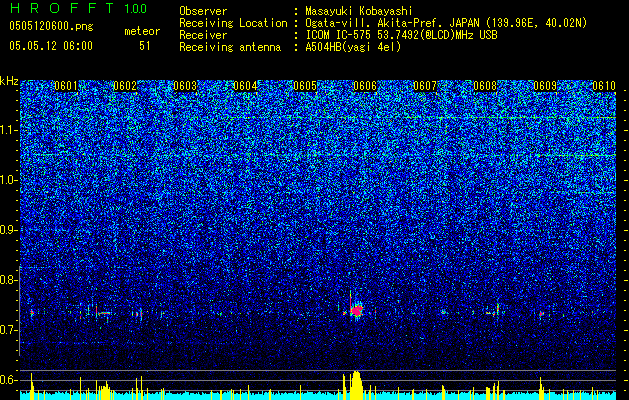Click the 0605 time marker
The width and height of the screenshot is (629, 400).
pyautogui.click(x=305, y=86)
